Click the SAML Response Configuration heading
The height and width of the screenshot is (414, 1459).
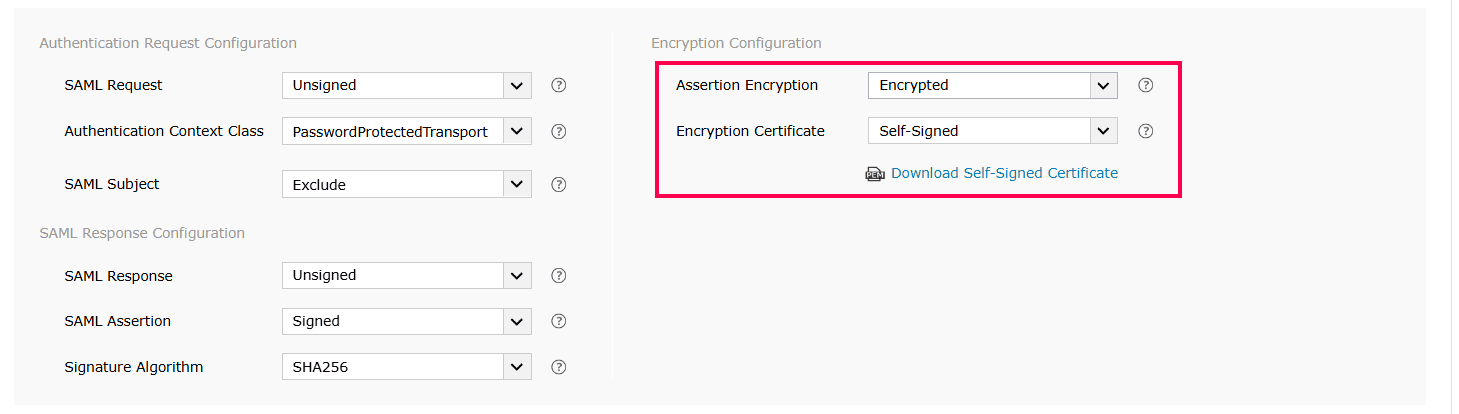point(142,233)
